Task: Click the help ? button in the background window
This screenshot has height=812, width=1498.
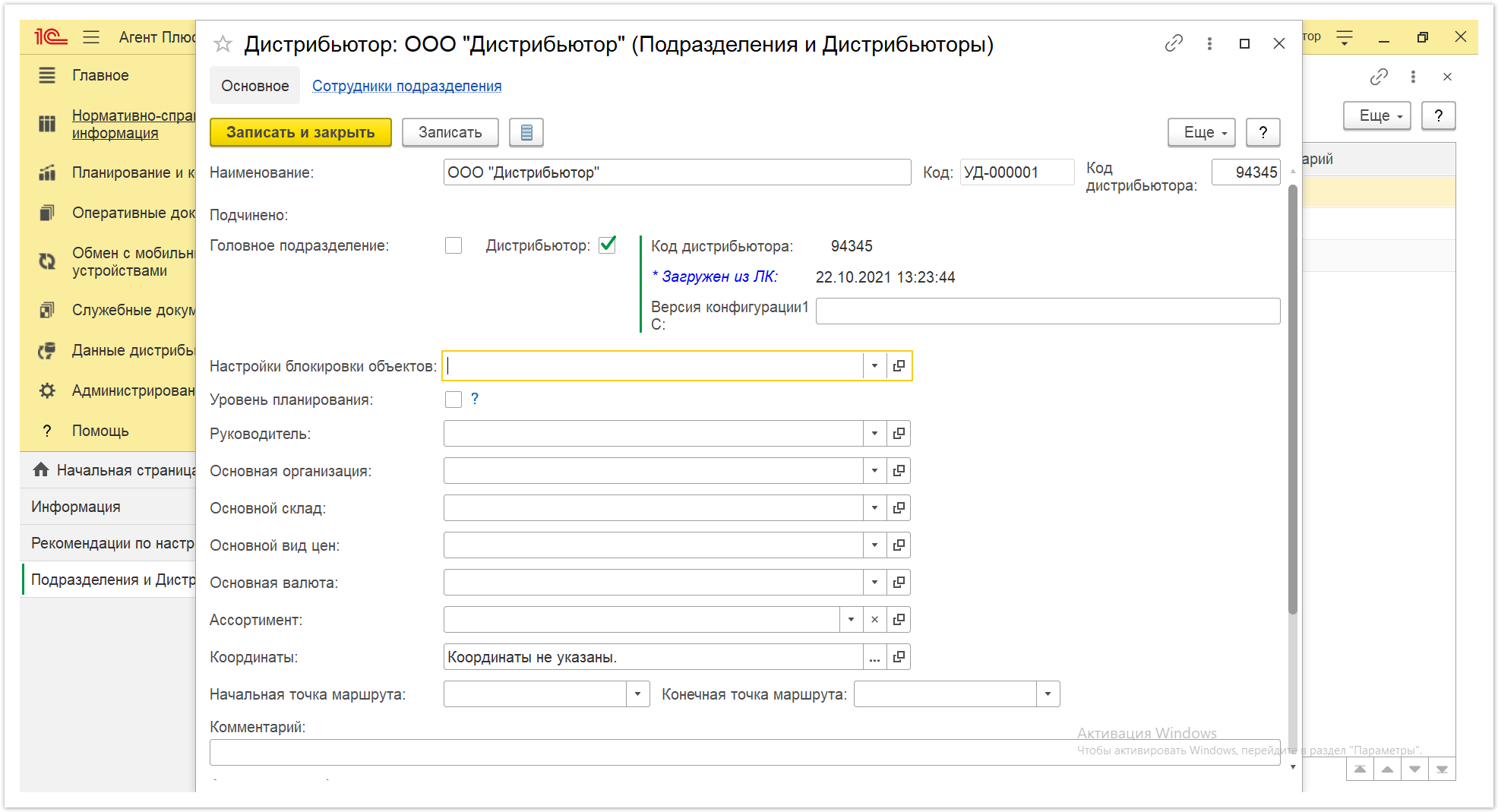Action: (1439, 115)
